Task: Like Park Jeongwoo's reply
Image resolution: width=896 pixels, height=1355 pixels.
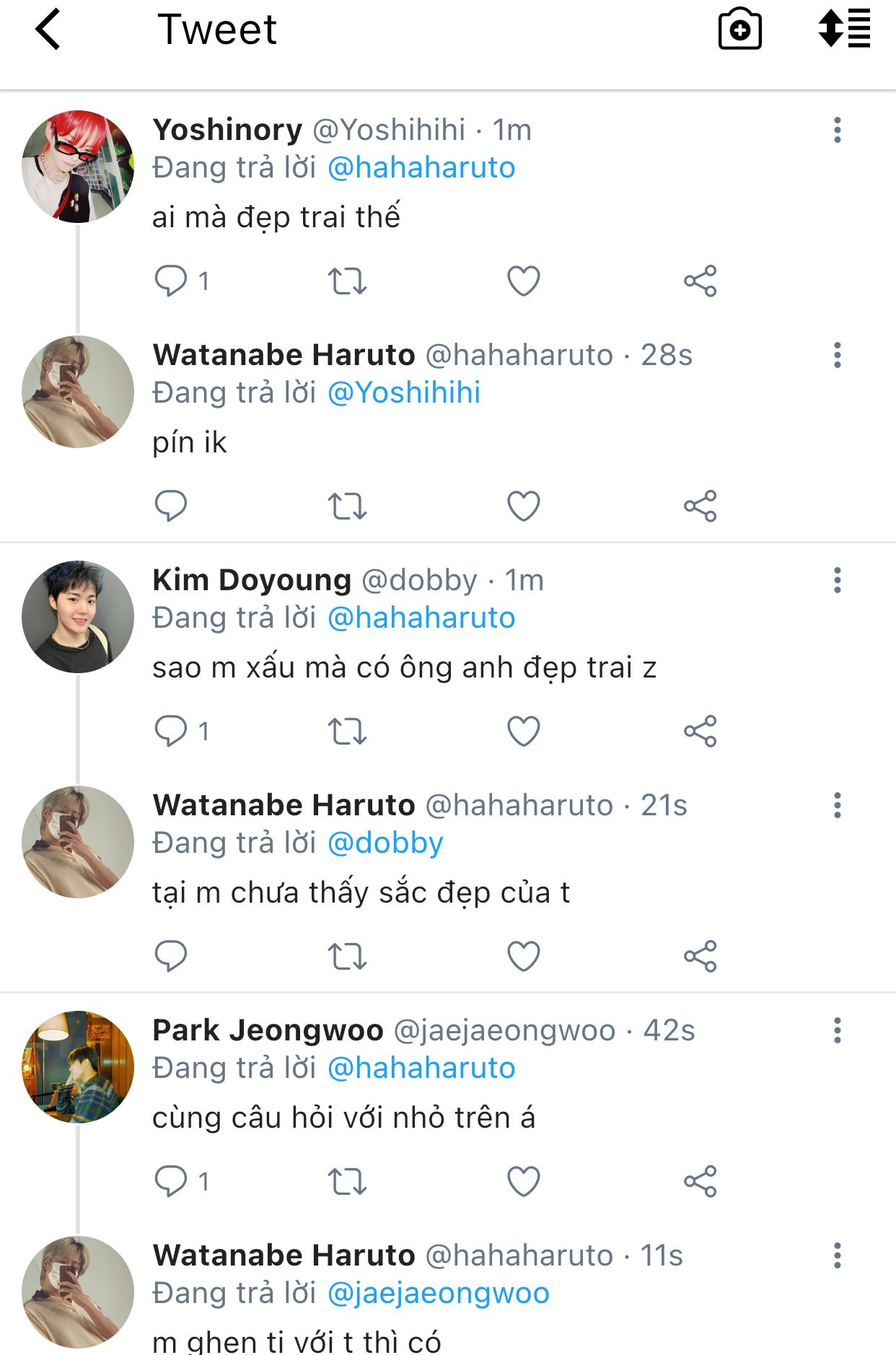Action: point(523,1181)
